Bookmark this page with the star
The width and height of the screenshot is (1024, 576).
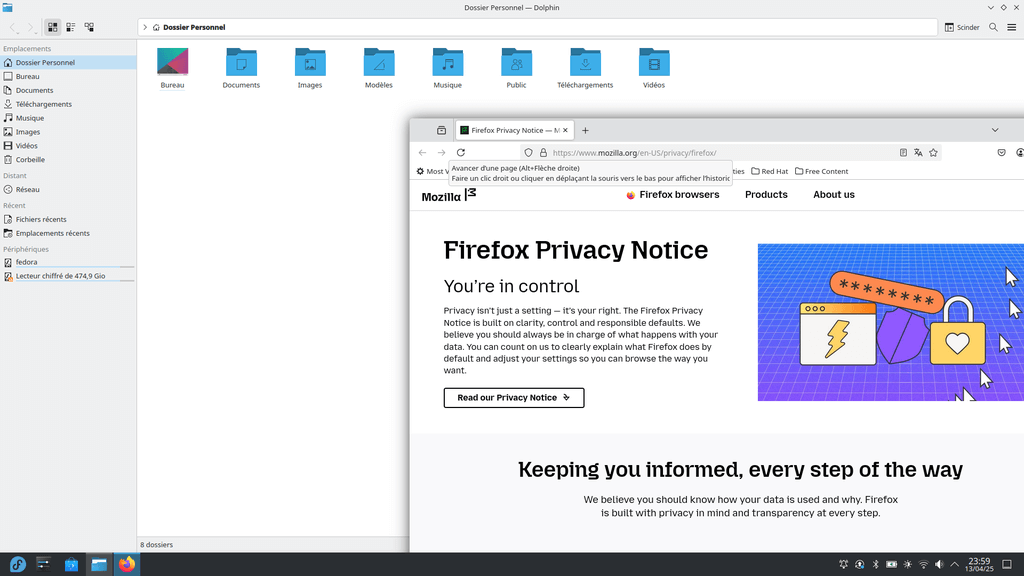[934, 153]
